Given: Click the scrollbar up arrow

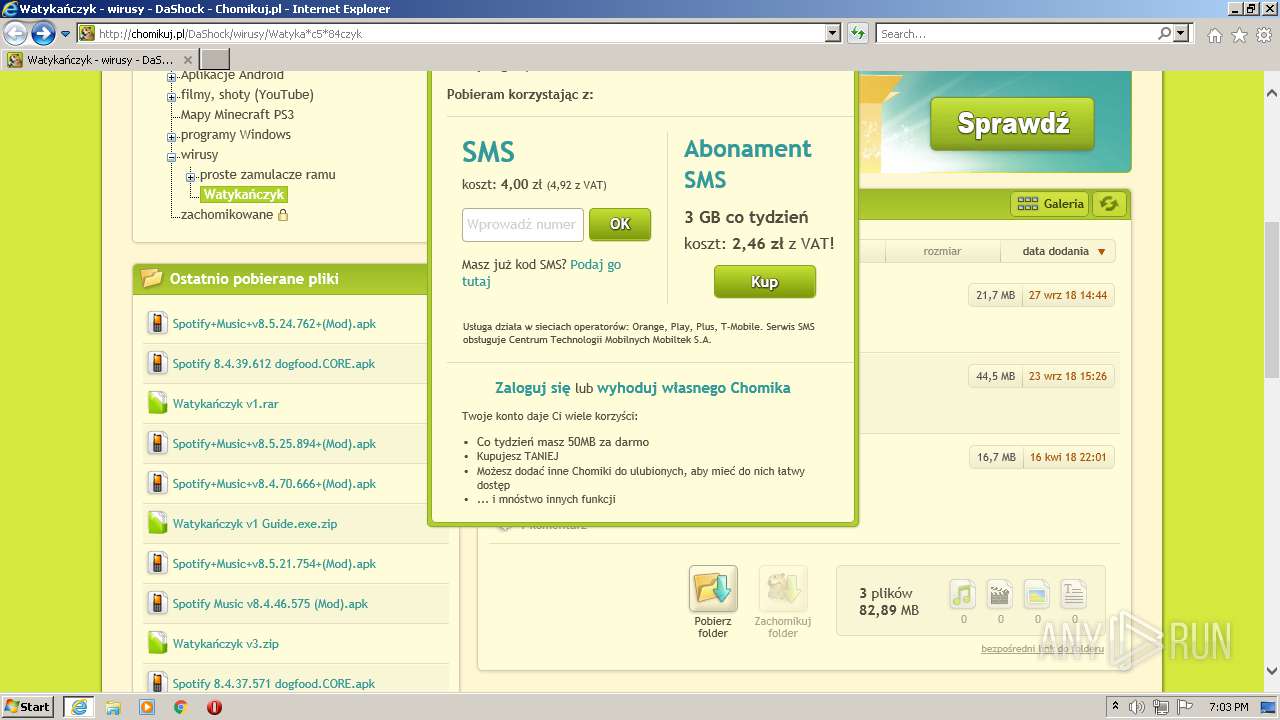Looking at the screenshot, I should (x=1272, y=94).
